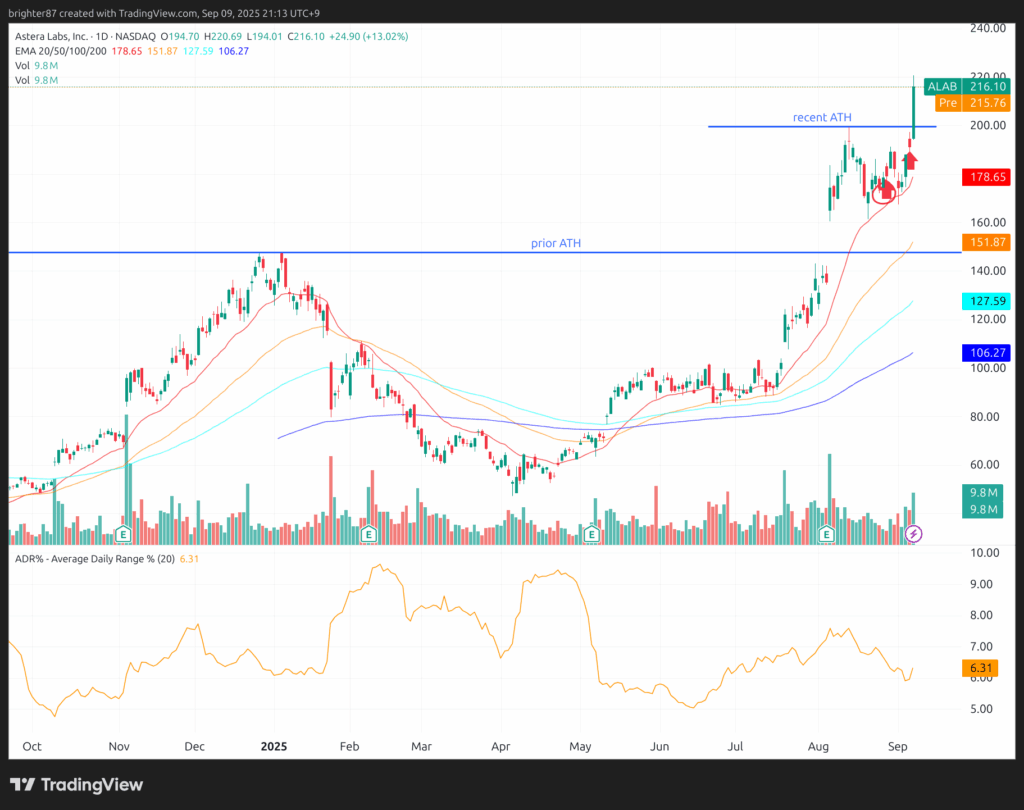Click the 'ADR% - Average Daily Range % (20)' legend
The image size is (1024, 810).
95,559
